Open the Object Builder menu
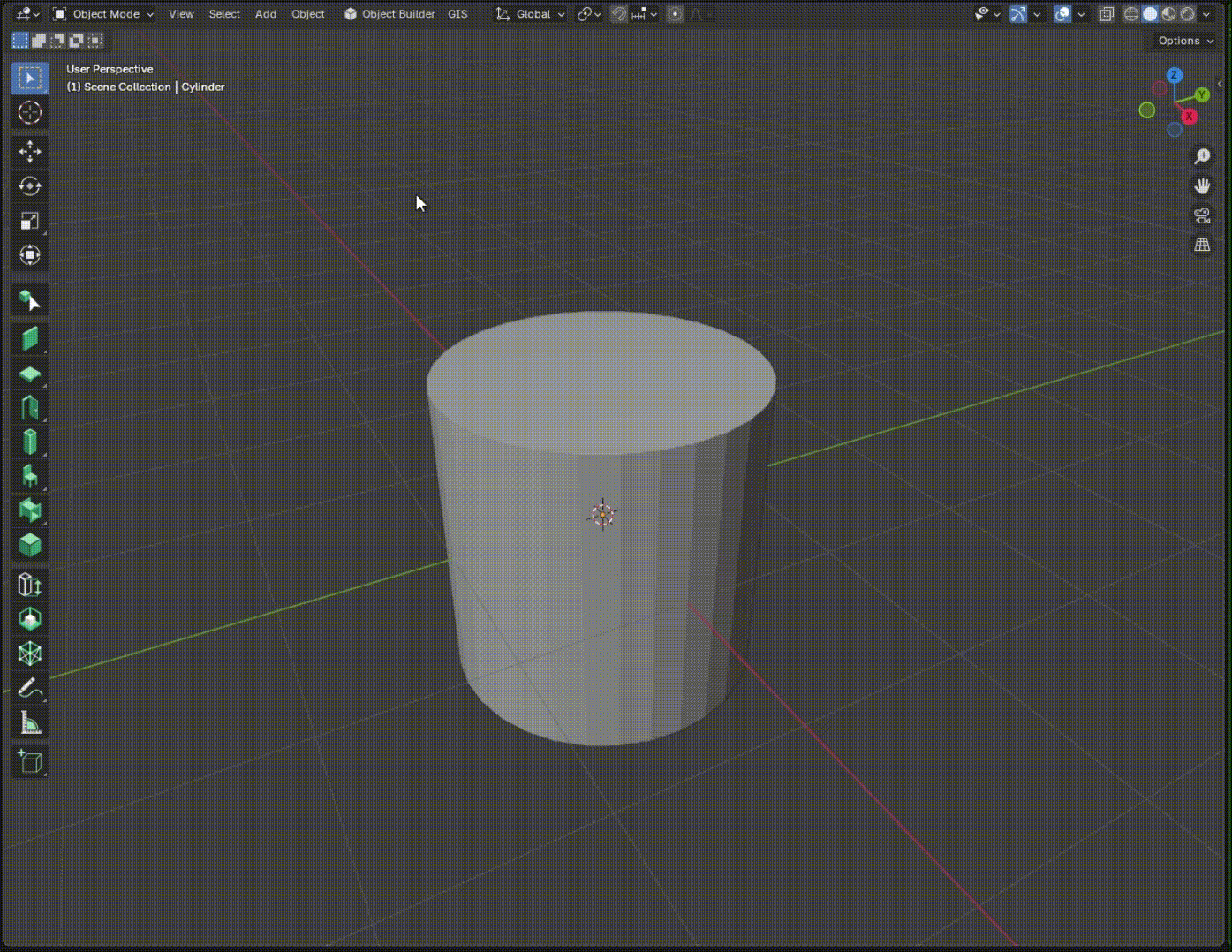This screenshot has width=1232, height=952. coord(389,14)
